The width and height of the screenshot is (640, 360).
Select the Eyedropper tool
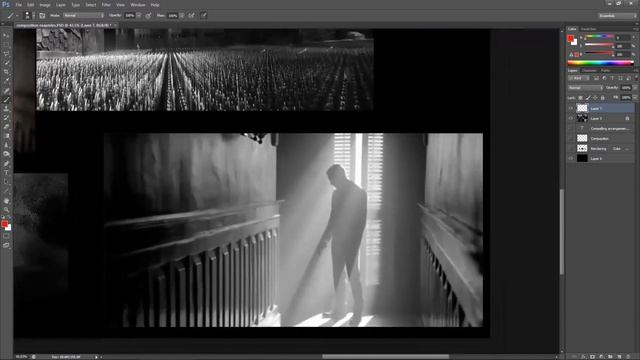point(6,81)
